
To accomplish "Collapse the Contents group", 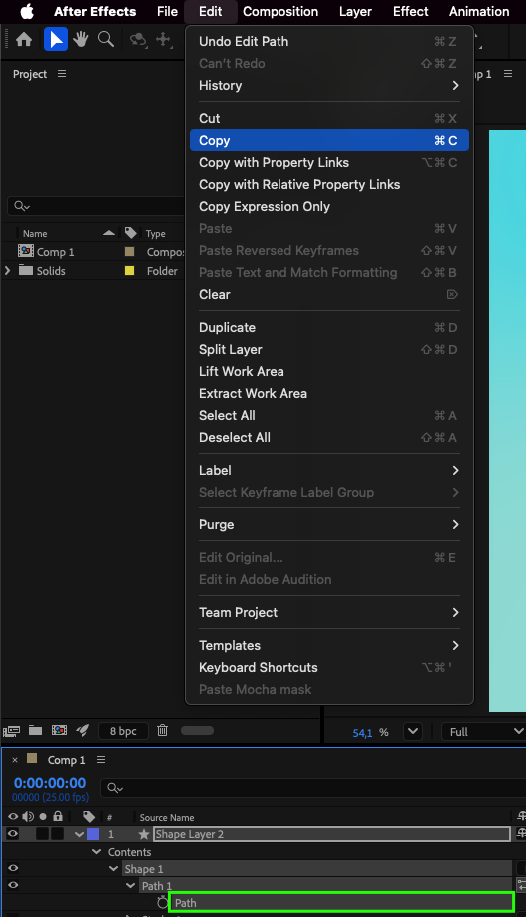I will 97,852.
